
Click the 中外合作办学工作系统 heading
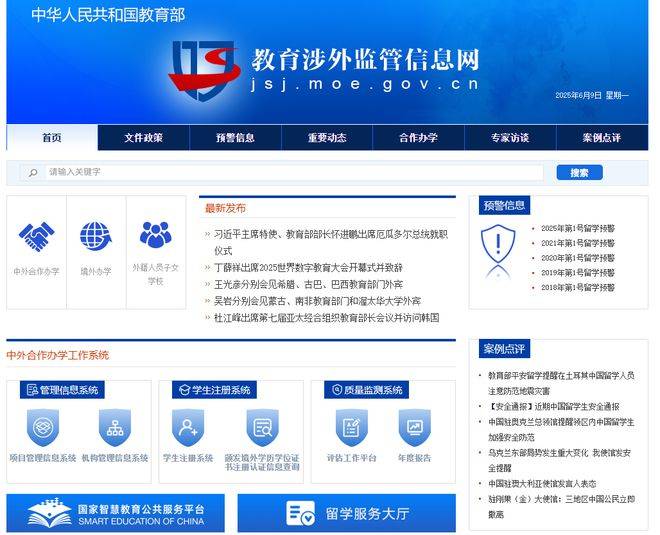point(58,355)
